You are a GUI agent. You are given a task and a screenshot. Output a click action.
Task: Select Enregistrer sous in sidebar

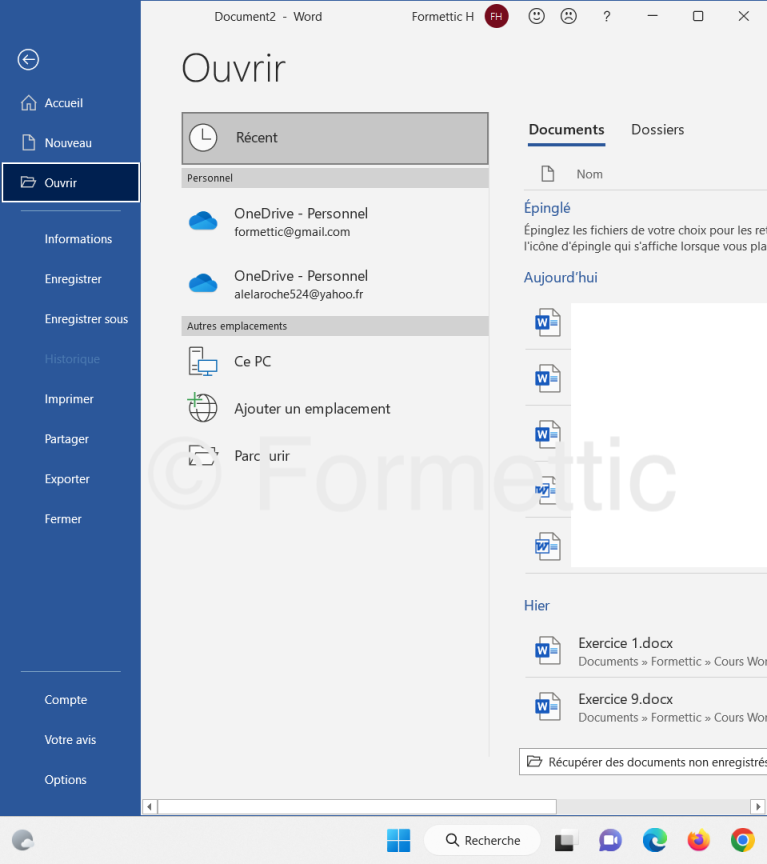click(86, 319)
